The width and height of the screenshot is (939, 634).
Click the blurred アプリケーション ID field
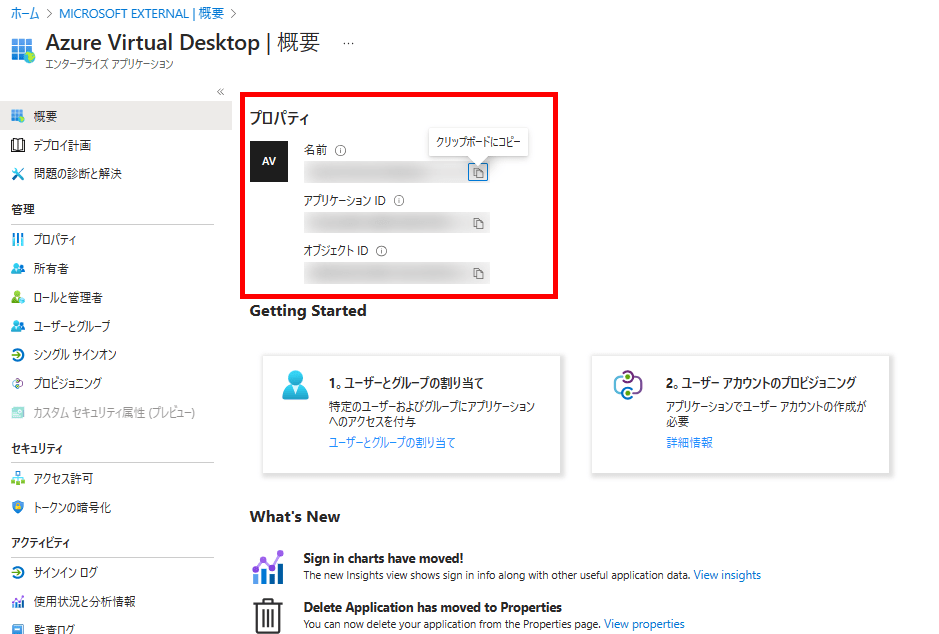[x=396, y=223]
